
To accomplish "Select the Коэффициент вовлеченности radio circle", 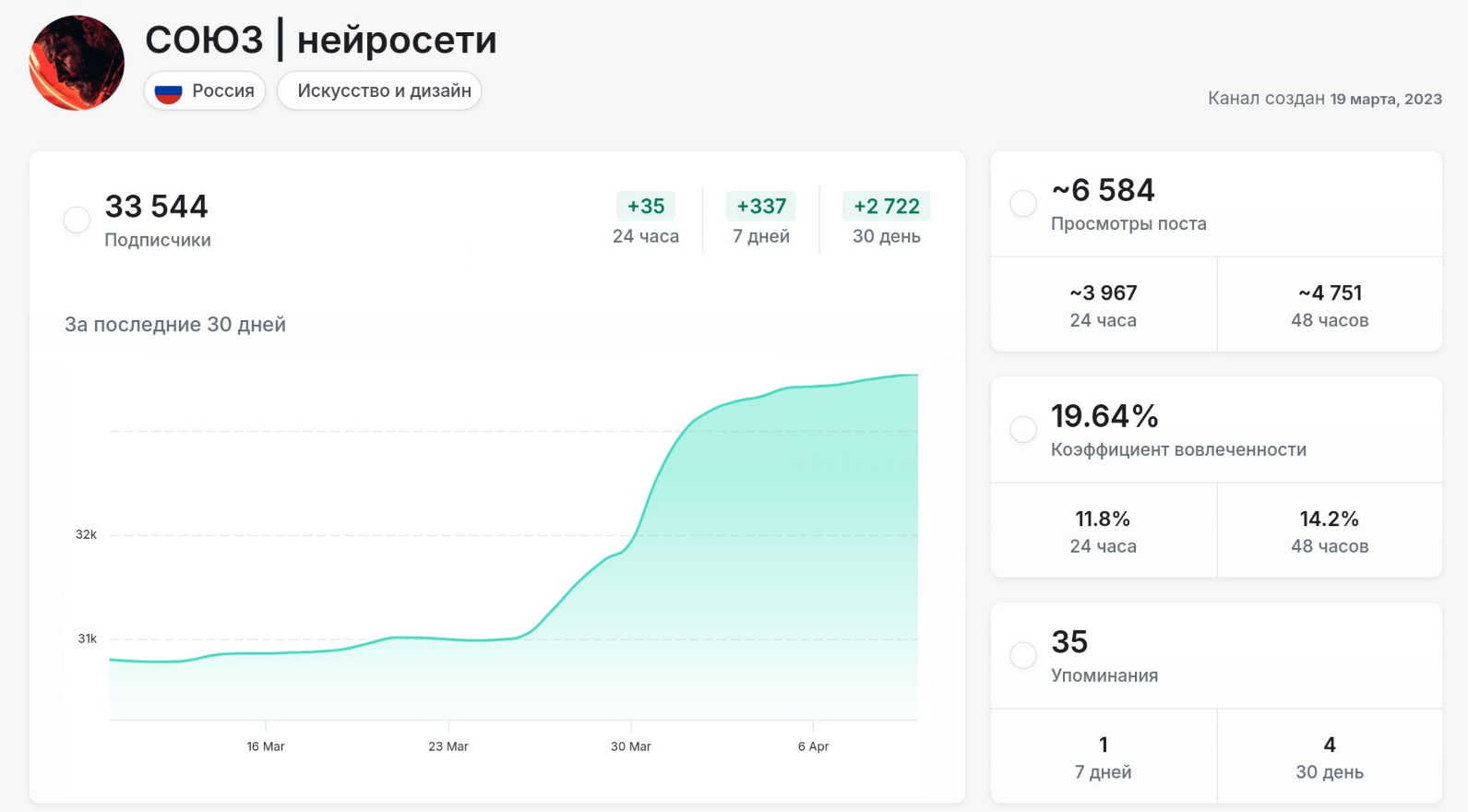I will point(1022,429).
